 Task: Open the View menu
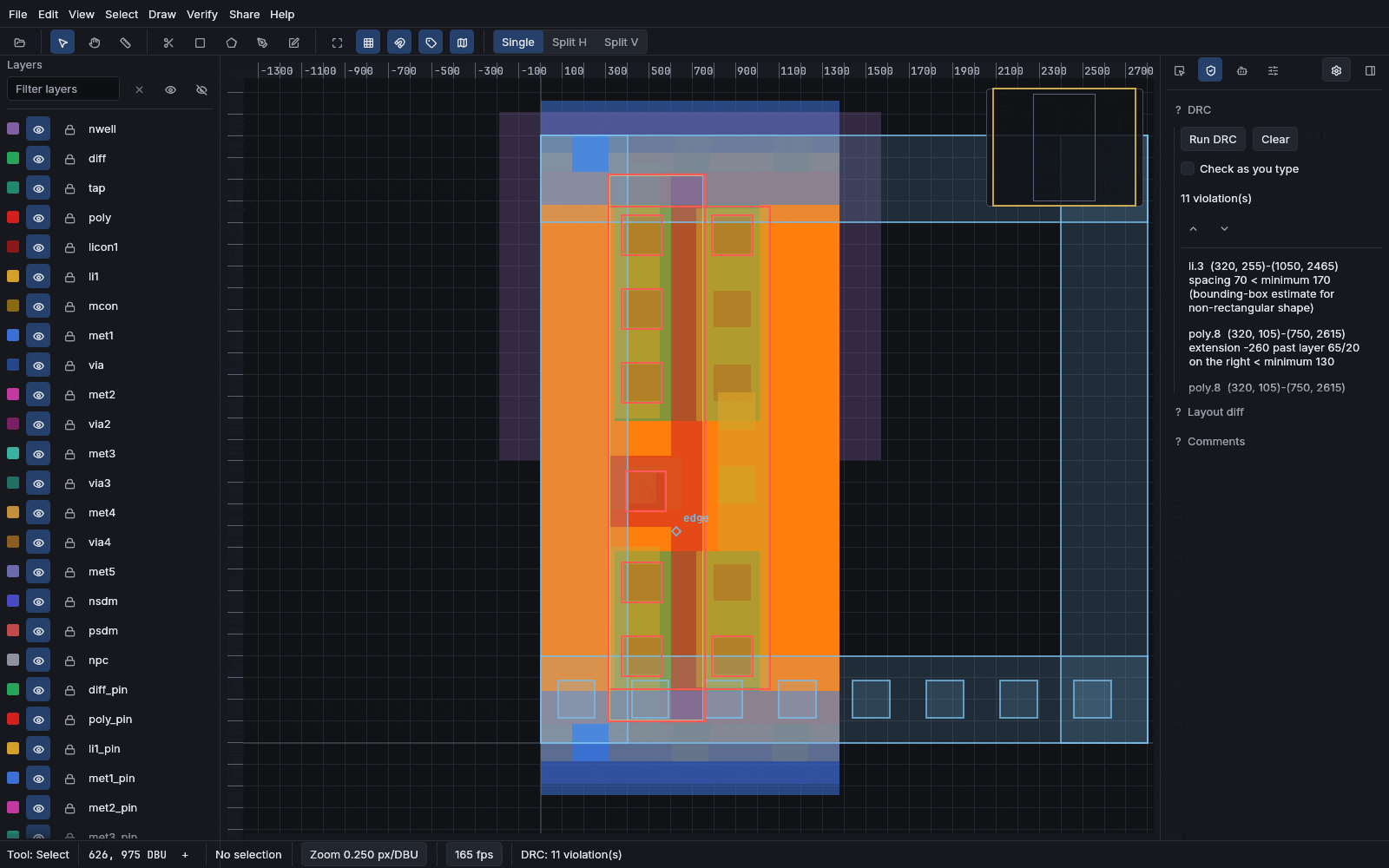click(82, 15)
